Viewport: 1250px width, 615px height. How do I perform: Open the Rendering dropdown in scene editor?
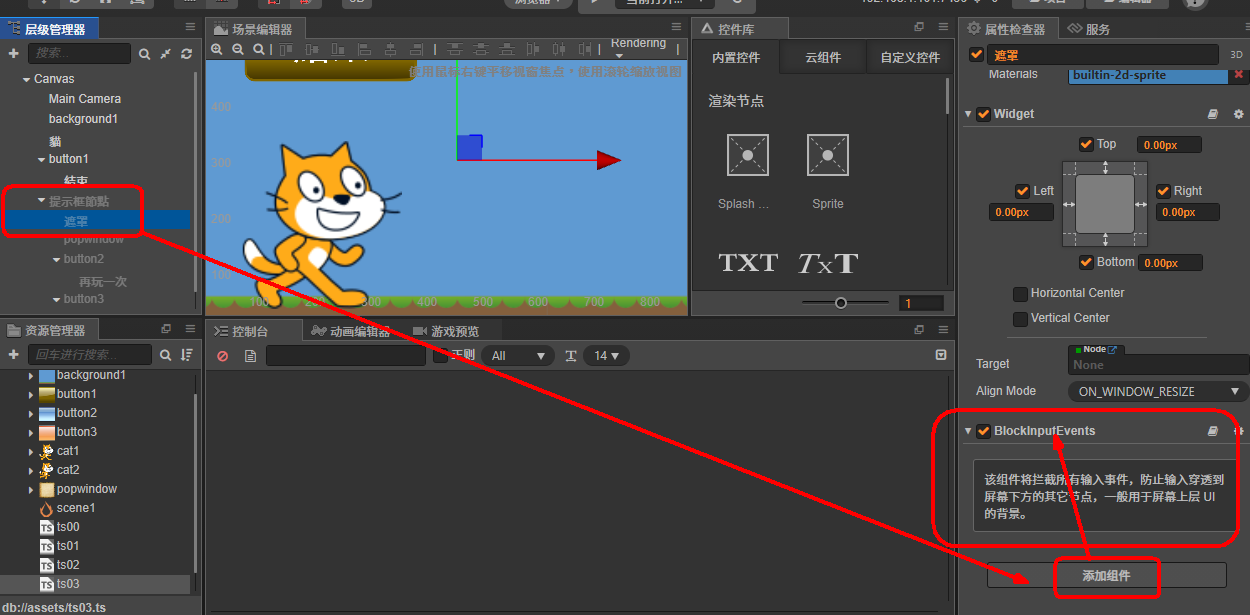tap(639, 48)
